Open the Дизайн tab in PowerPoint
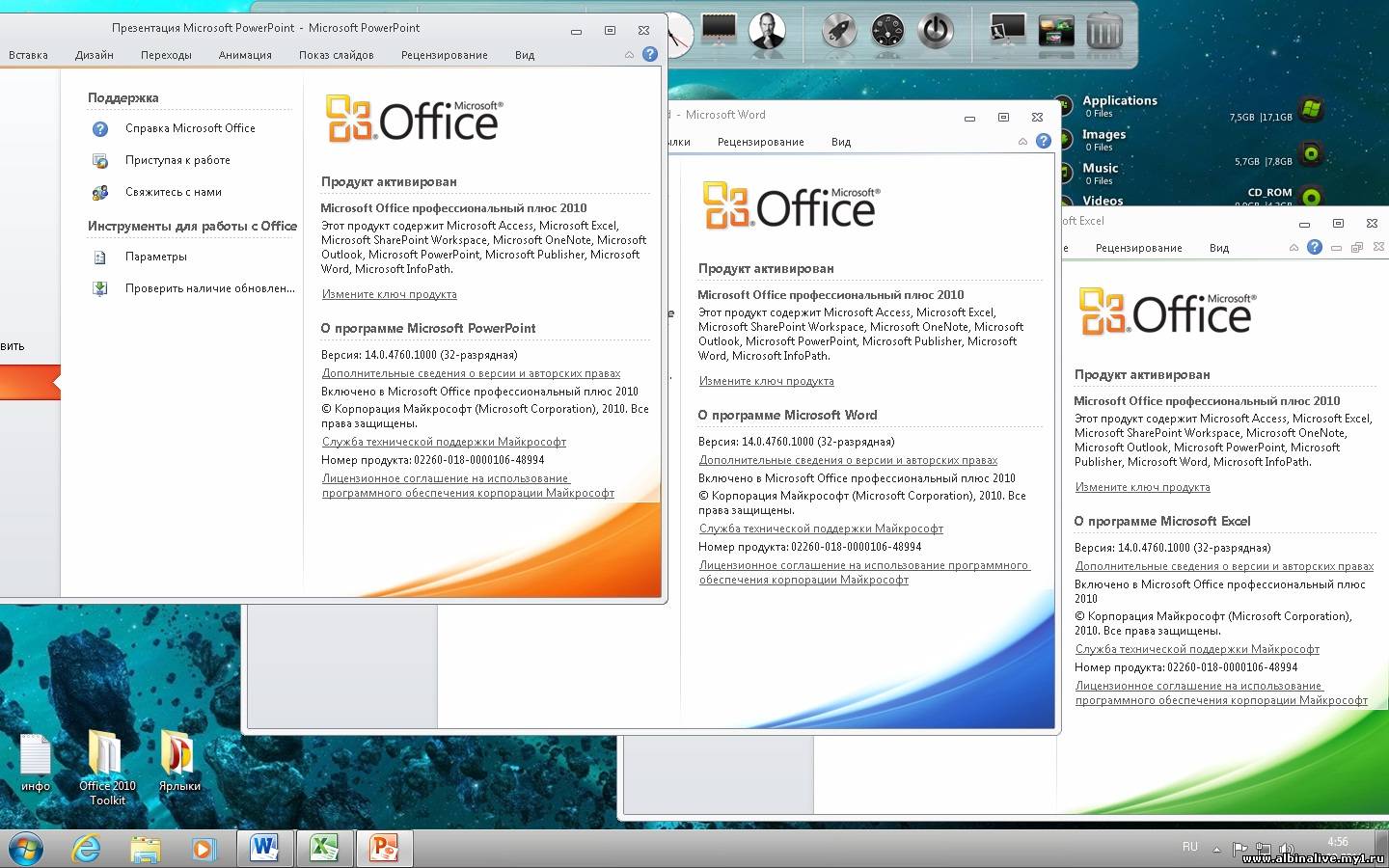Image resolution: width=1389 pixels, height=868 pixels. pos(95,55)
